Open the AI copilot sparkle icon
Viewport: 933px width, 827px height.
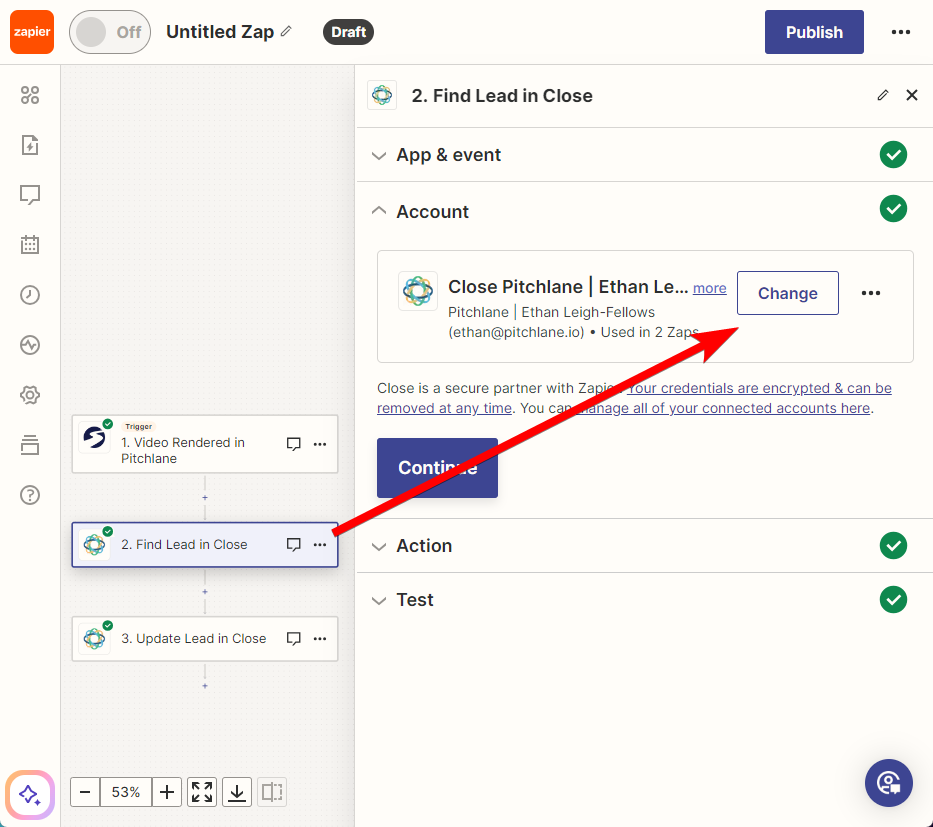[x=30, y=794]
